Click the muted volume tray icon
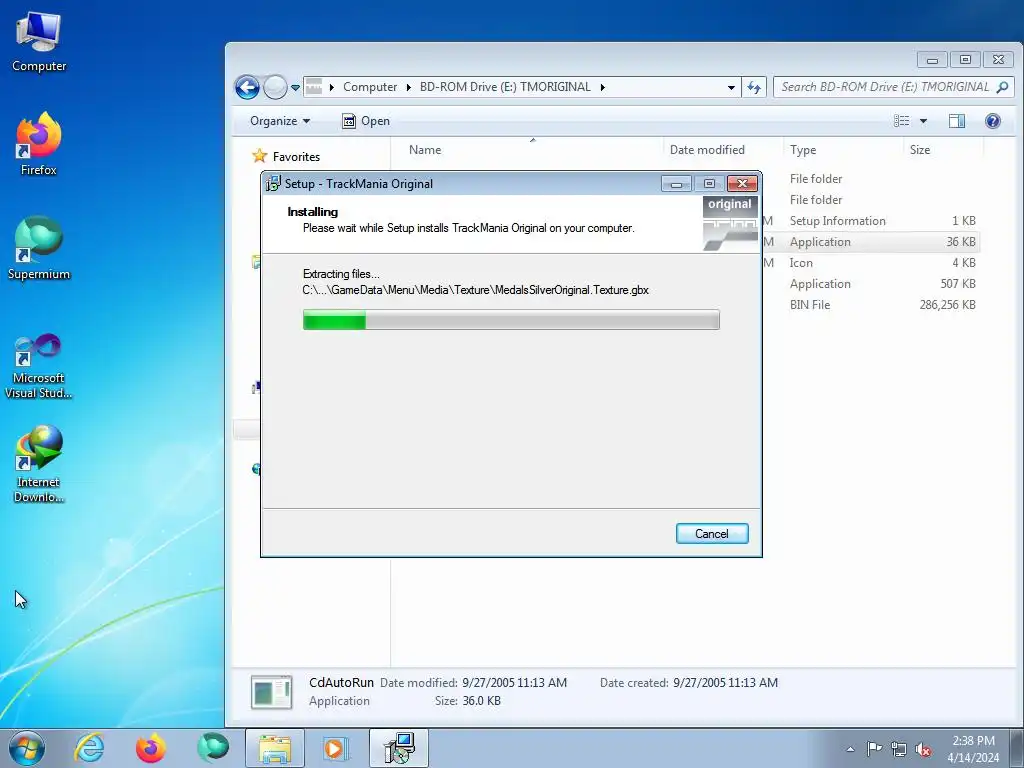This screenshot has height=768, width=1024. (x=923, y=749)
